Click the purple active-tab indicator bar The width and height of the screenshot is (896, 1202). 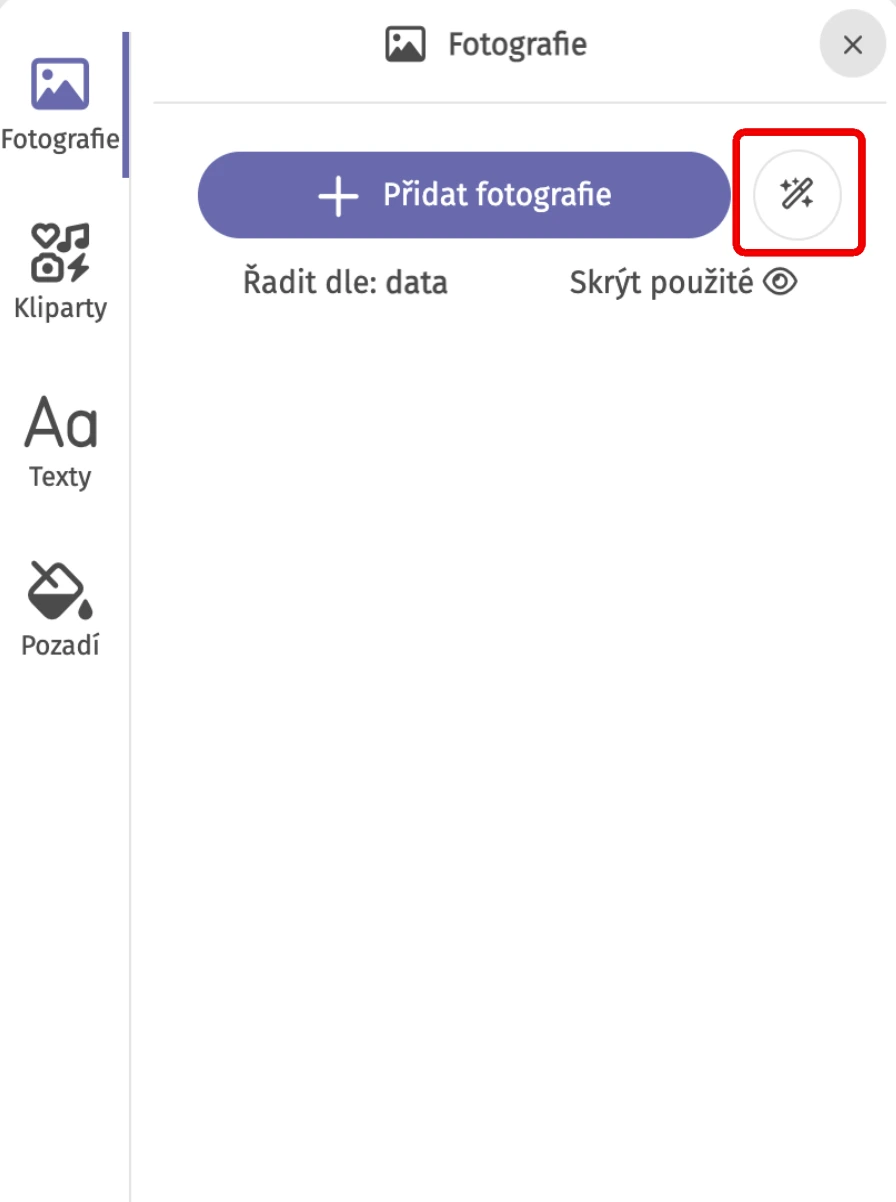coord(126,105)
